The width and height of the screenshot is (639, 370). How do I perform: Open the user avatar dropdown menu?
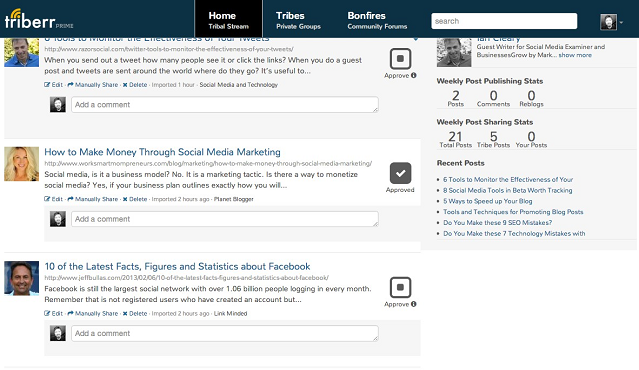pos(611,22)
